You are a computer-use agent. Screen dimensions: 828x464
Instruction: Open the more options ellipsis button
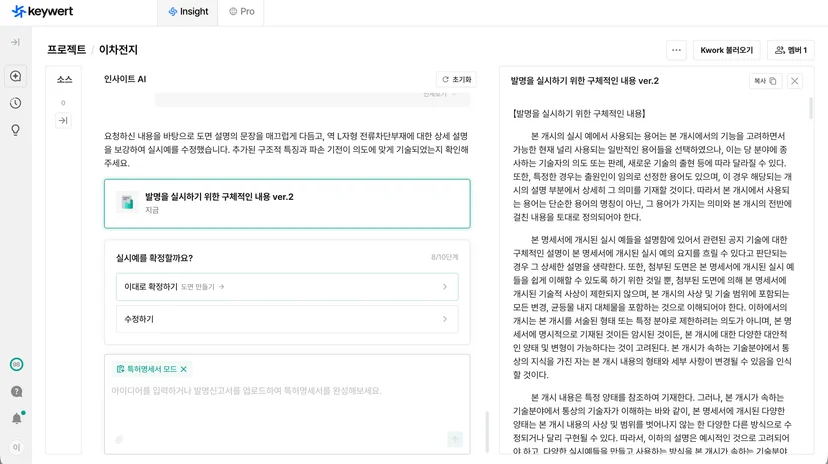[x=676, y=50]
